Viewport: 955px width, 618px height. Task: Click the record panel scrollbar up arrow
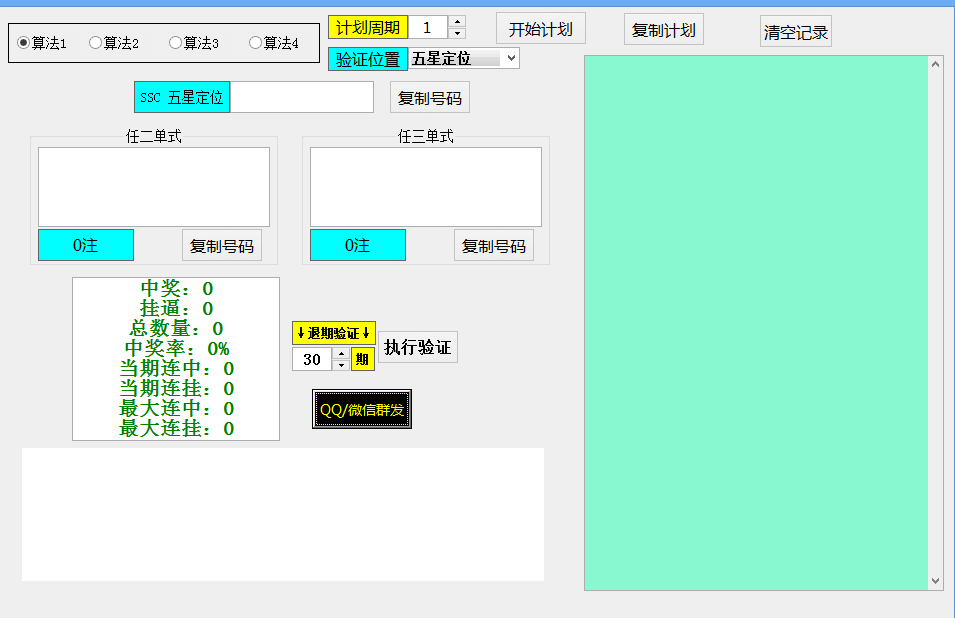936,64
